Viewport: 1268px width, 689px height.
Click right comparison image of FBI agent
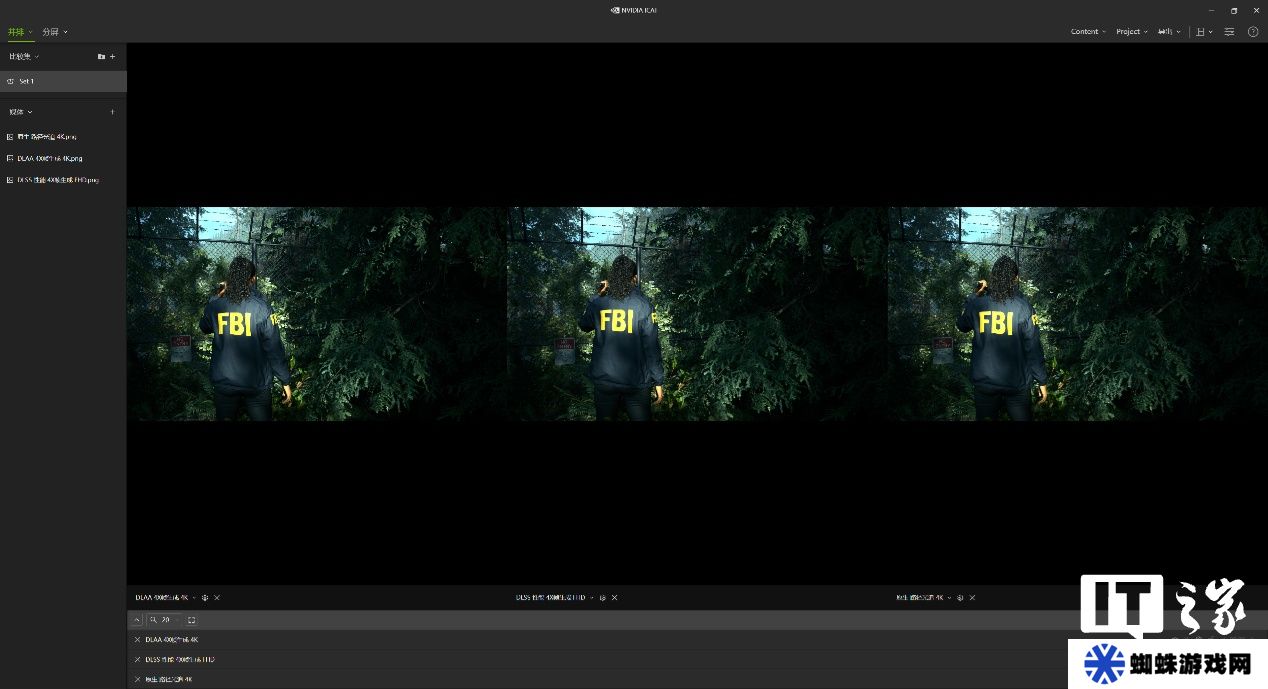coord(1077,314)
